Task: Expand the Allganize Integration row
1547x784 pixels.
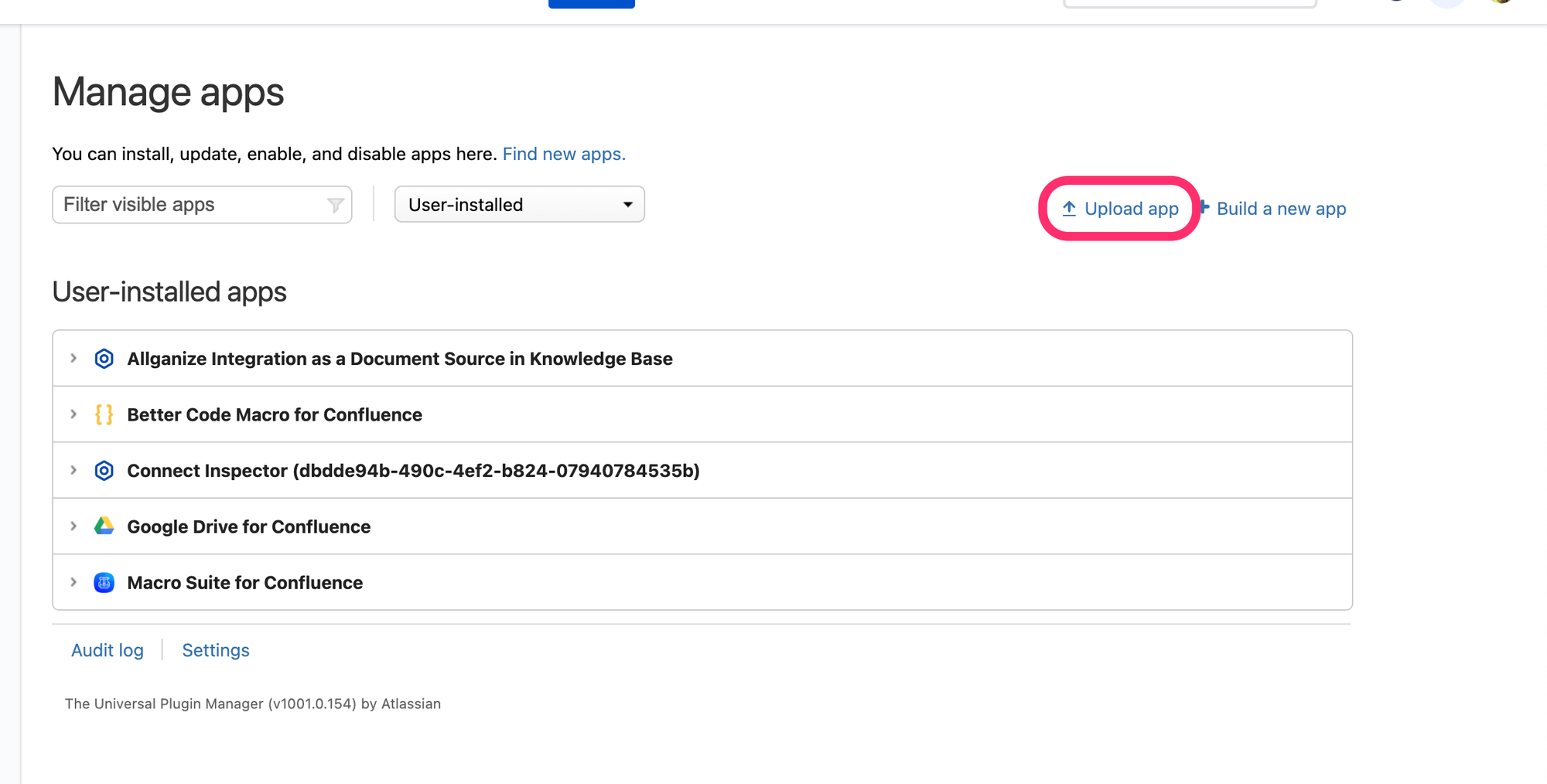Action: [x=73, y=359]
